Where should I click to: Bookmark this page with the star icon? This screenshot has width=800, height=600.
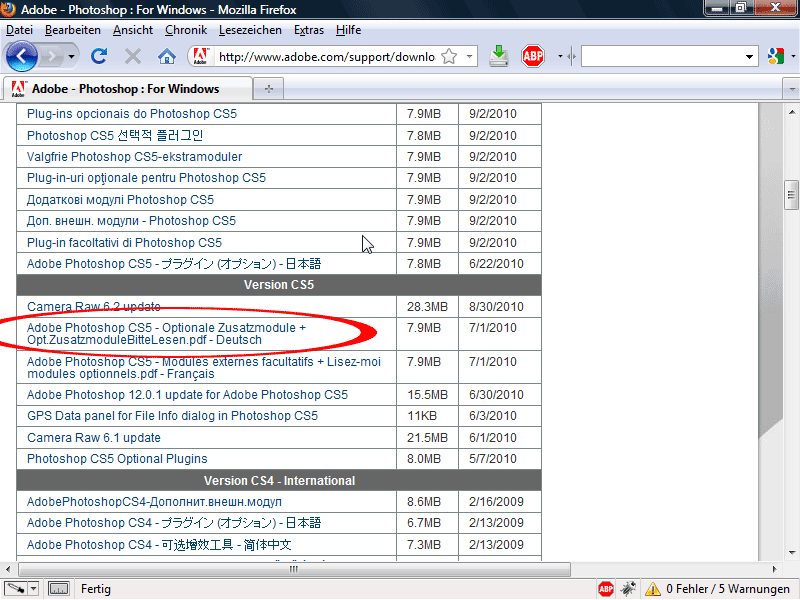449,56
